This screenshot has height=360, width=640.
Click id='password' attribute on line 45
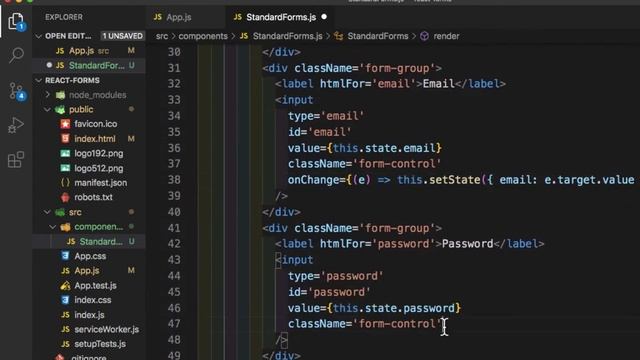click(x=329, y=292)
